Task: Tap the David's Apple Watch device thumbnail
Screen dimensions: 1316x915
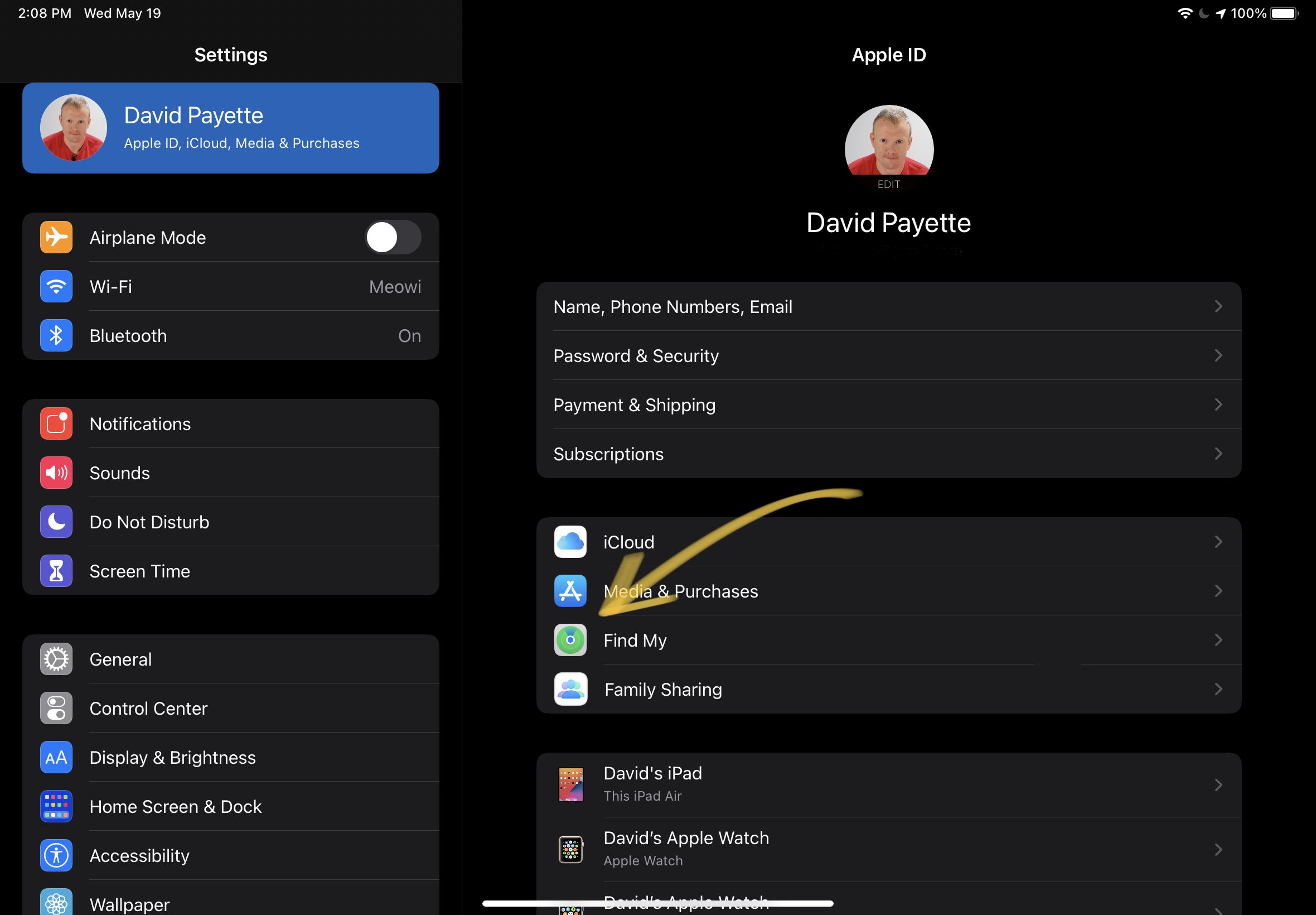Action: tap(570, 850)
